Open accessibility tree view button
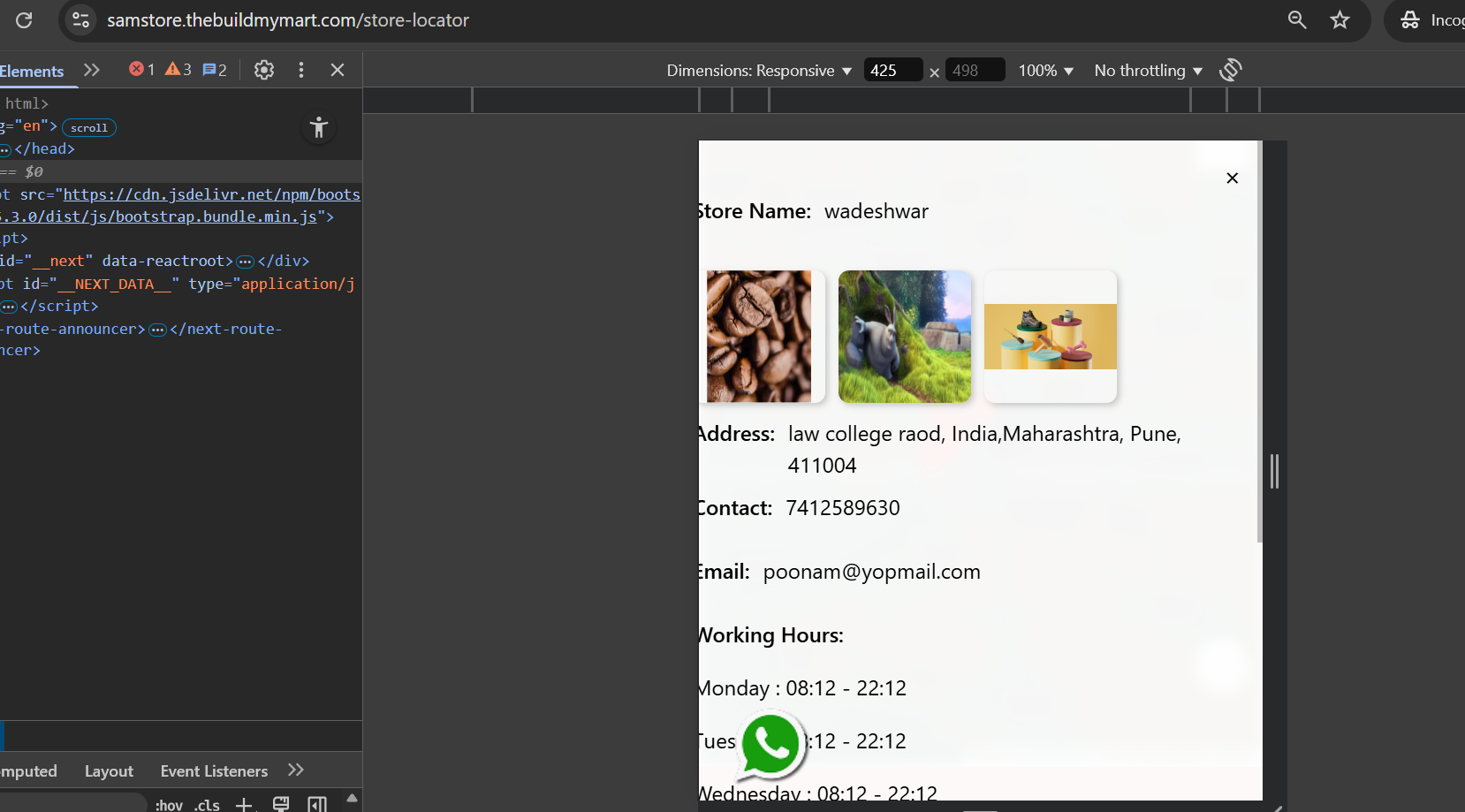This screenshot has height=812, width=1465. (319, 128)
